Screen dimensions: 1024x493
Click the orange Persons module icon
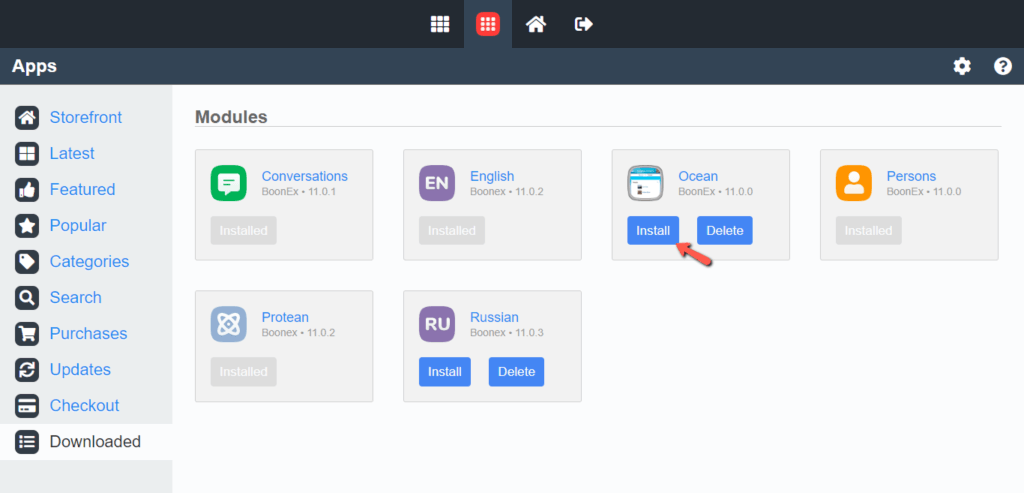click(854, 183)
